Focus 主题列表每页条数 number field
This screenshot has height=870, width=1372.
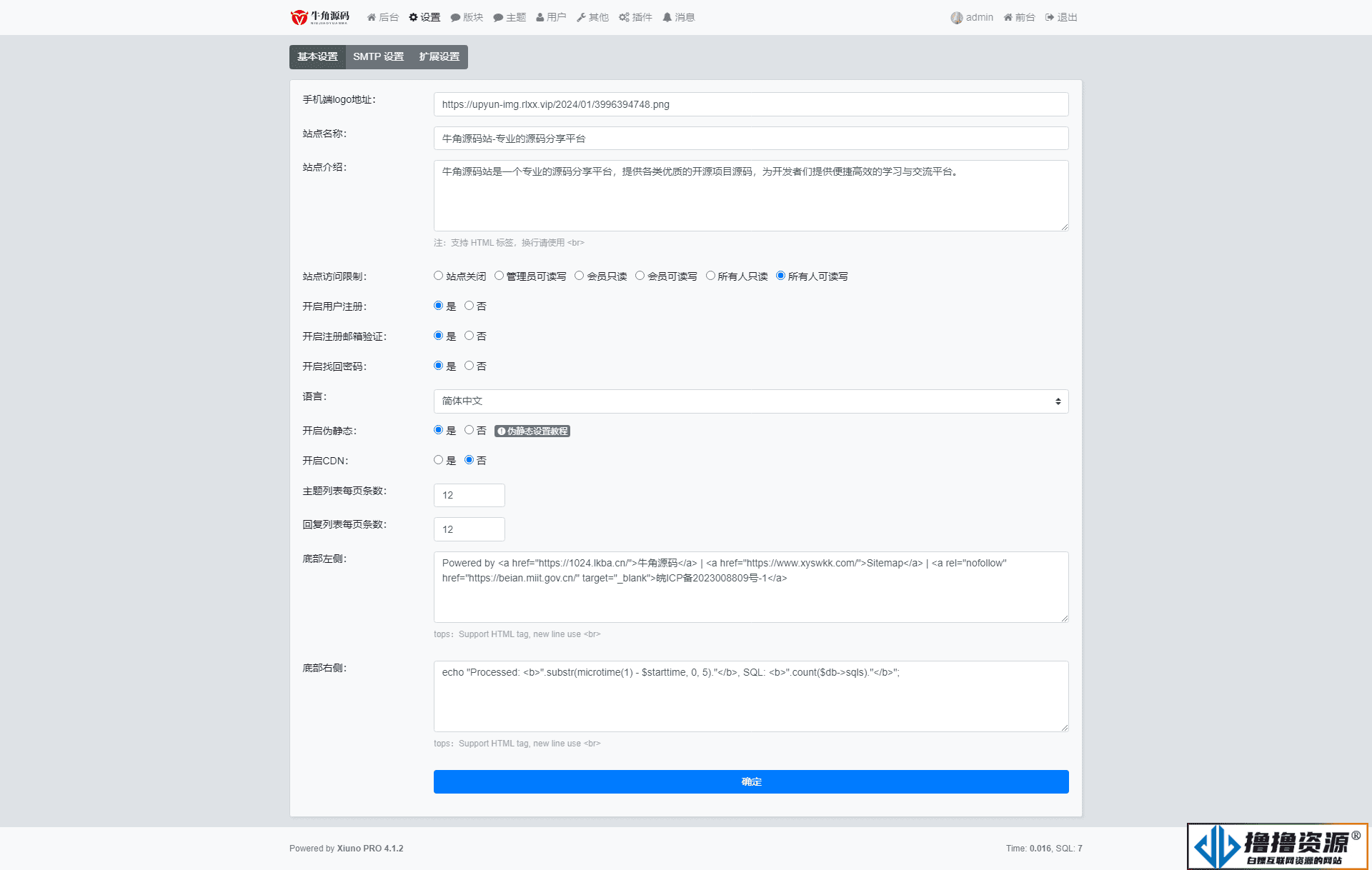(x=469, y=496)
